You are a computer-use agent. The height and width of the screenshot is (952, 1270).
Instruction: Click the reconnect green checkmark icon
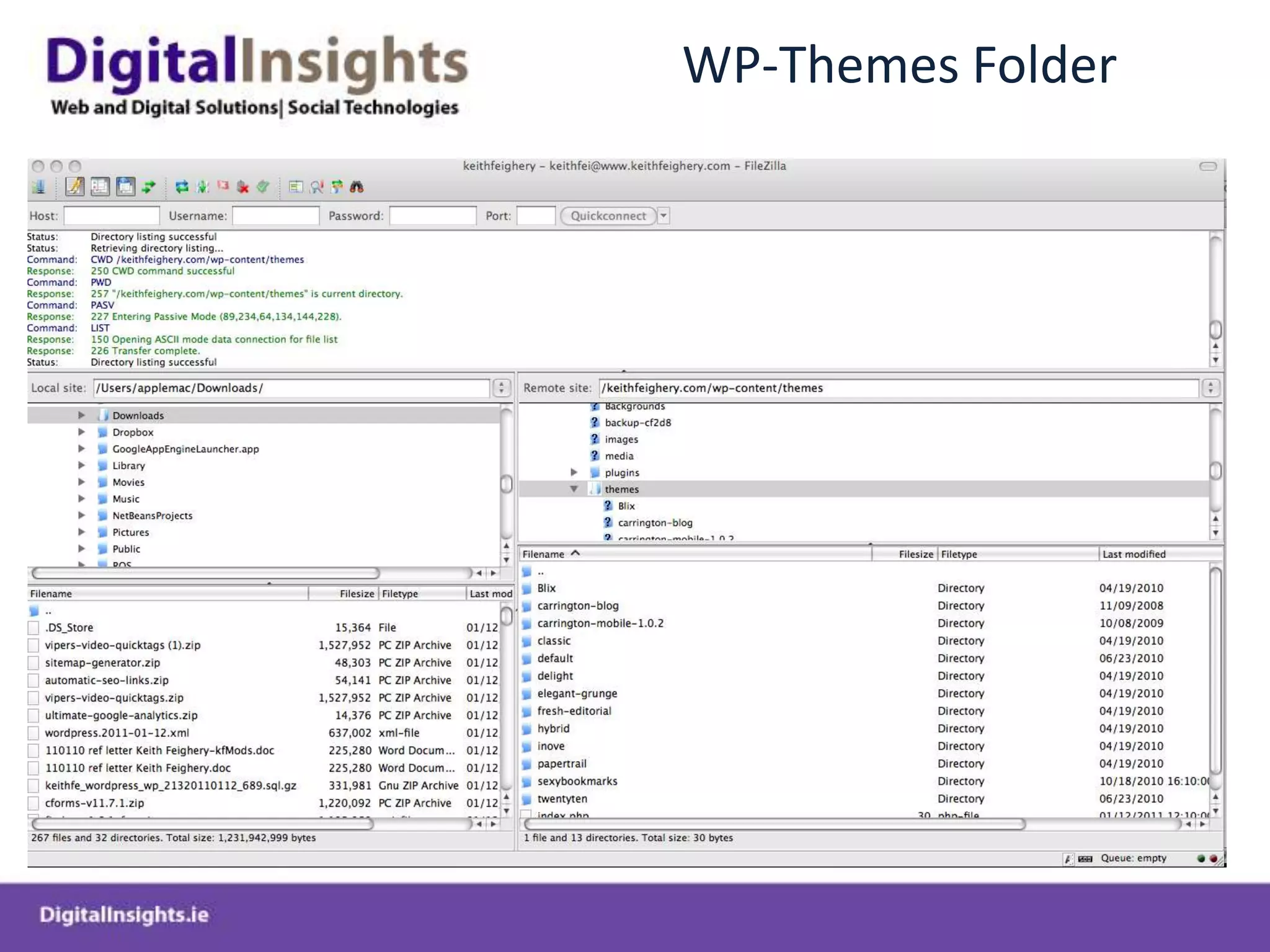(x=263, y=187)
